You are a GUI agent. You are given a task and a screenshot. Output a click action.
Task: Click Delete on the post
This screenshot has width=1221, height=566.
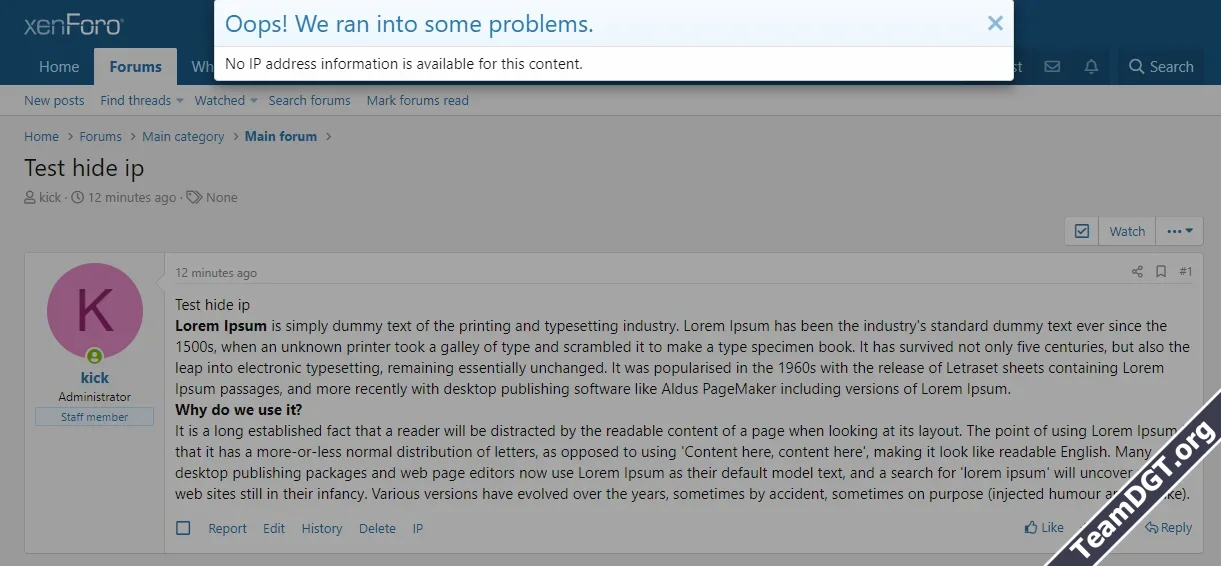[377, 528]
